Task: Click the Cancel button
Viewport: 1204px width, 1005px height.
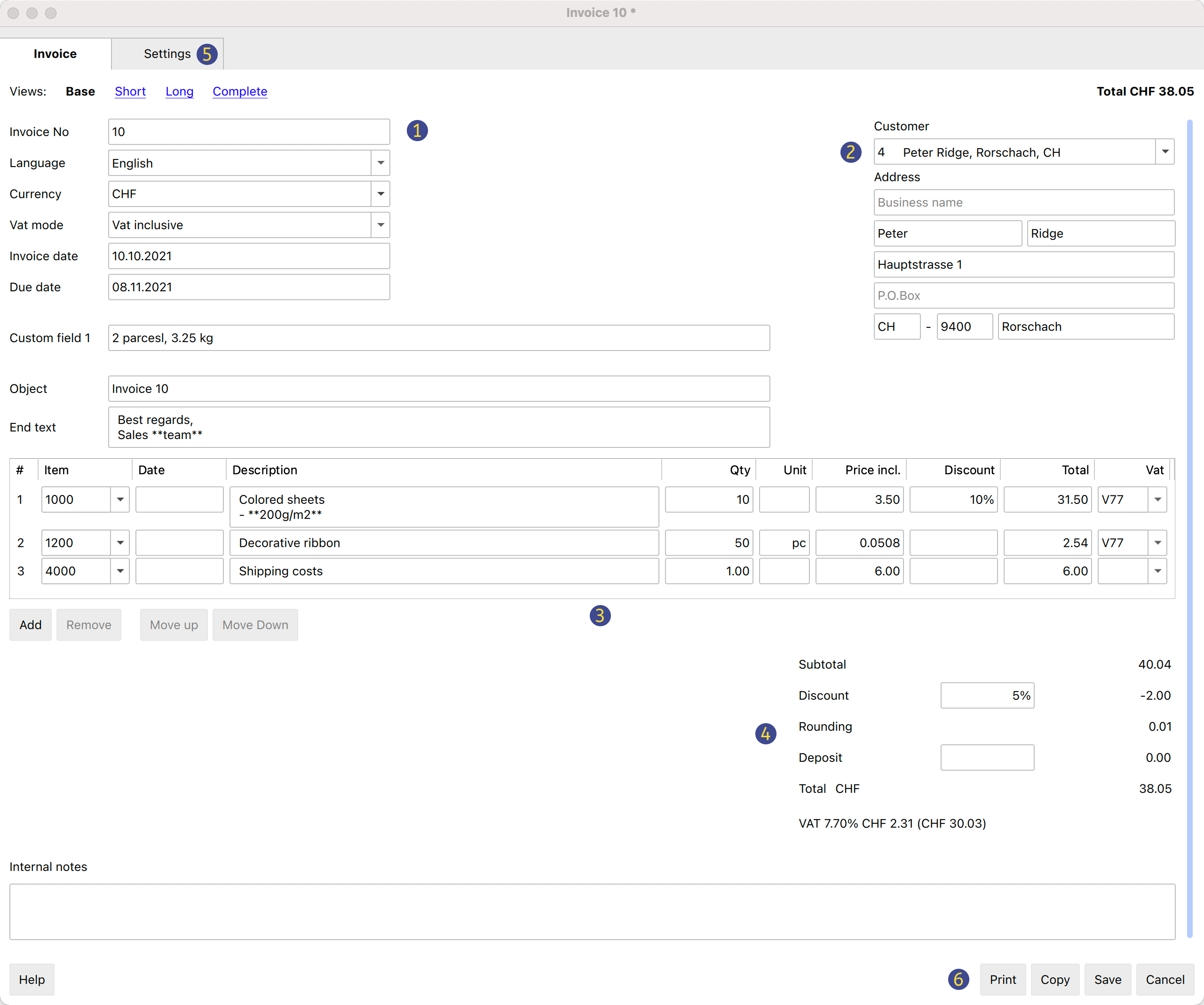Action: point(1164,980)
